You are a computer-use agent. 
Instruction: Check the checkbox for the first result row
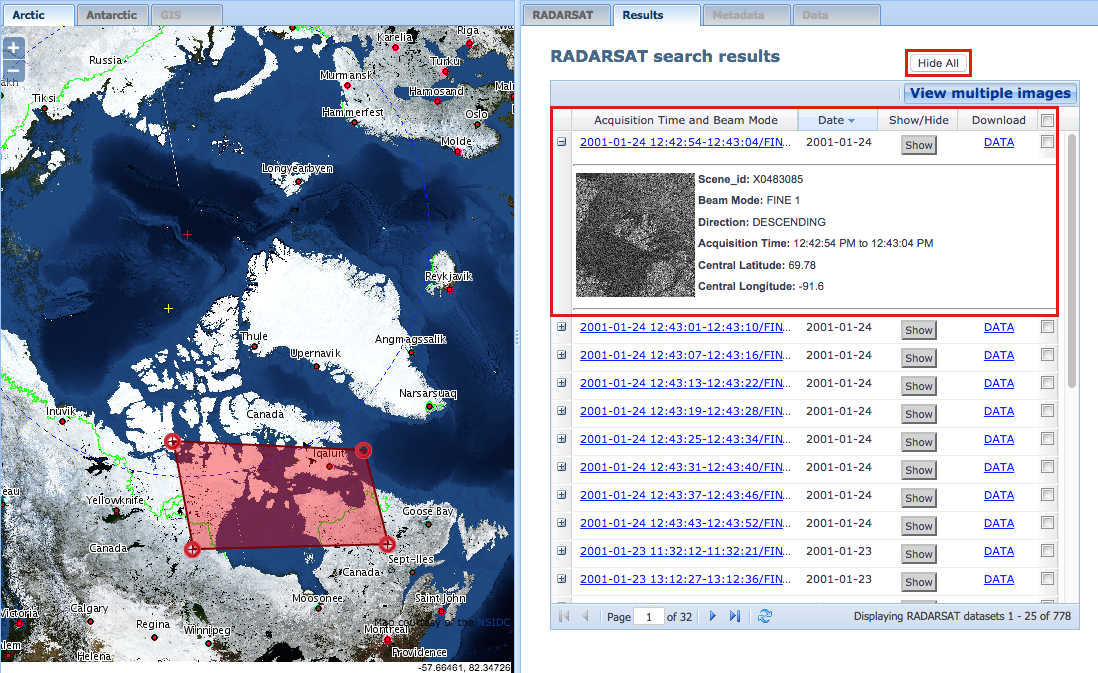coord(1047,142)
